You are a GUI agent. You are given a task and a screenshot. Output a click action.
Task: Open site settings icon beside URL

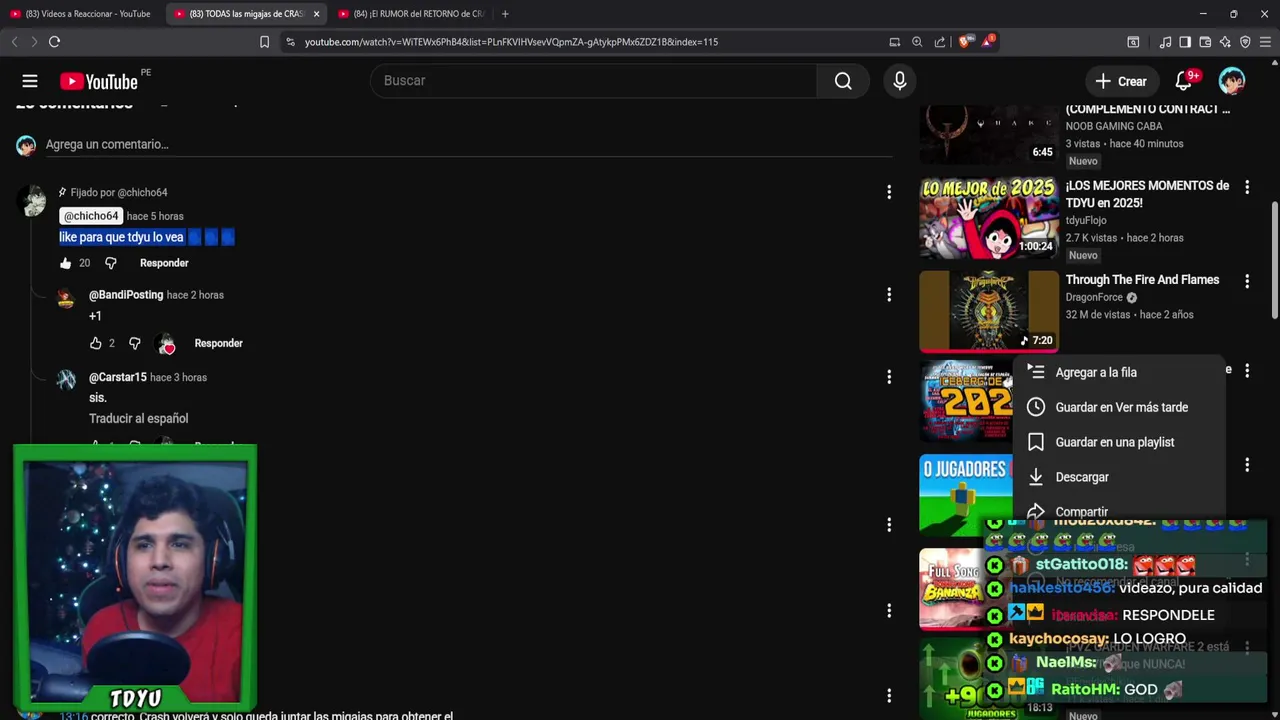pos(290,42)
